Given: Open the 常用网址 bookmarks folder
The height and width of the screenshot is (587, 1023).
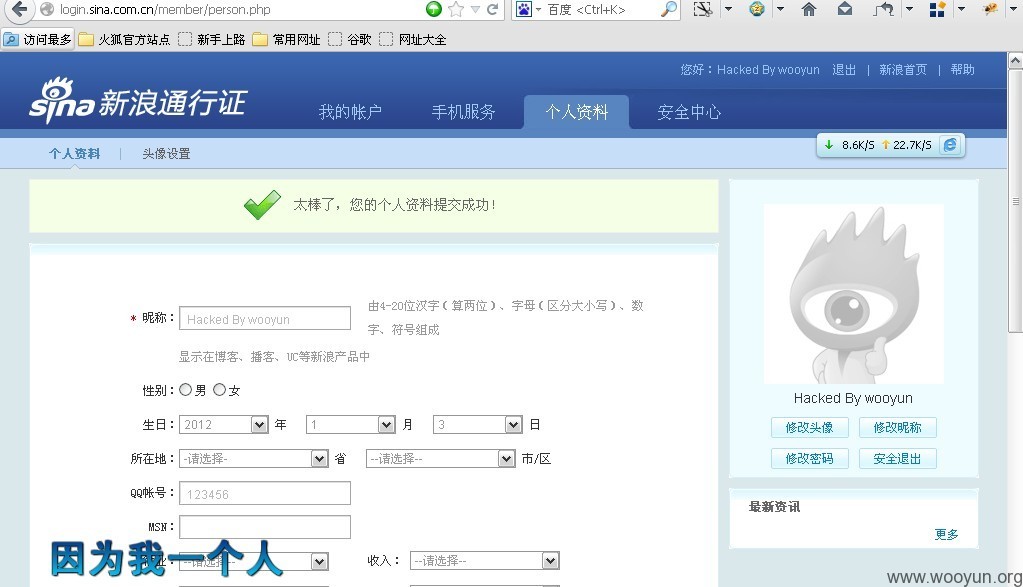Looking at the screenshot, I should click(286, 39).
